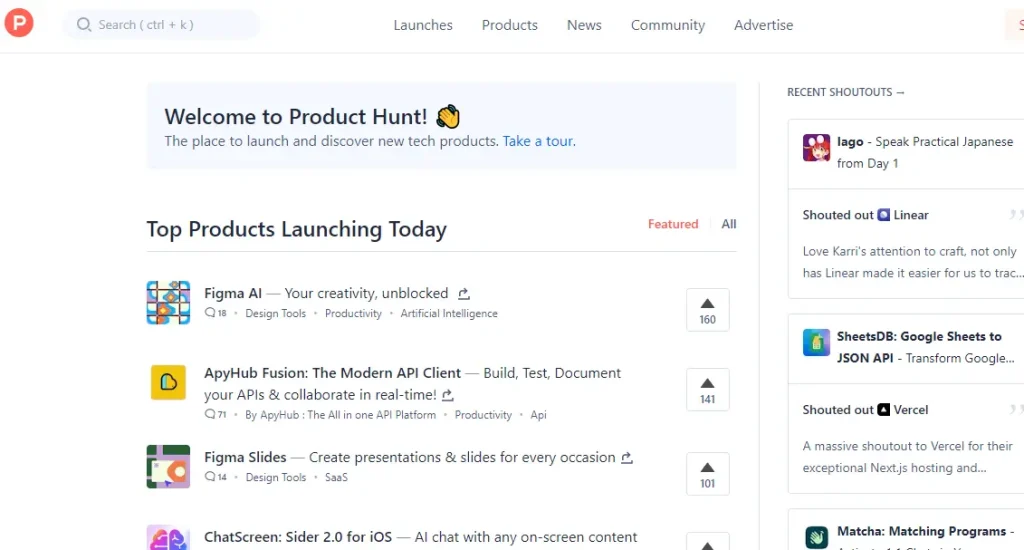
Task: Focus the search input field
Action: (x=170, y=25)
